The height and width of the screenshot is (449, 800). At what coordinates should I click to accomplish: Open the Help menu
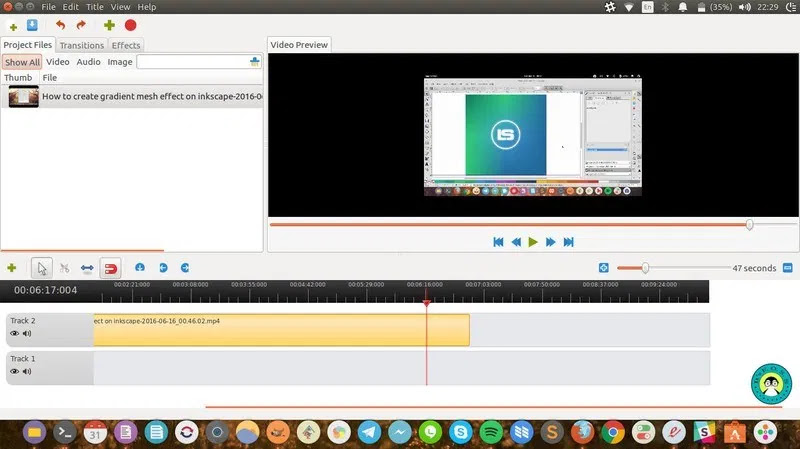[147, 7]
